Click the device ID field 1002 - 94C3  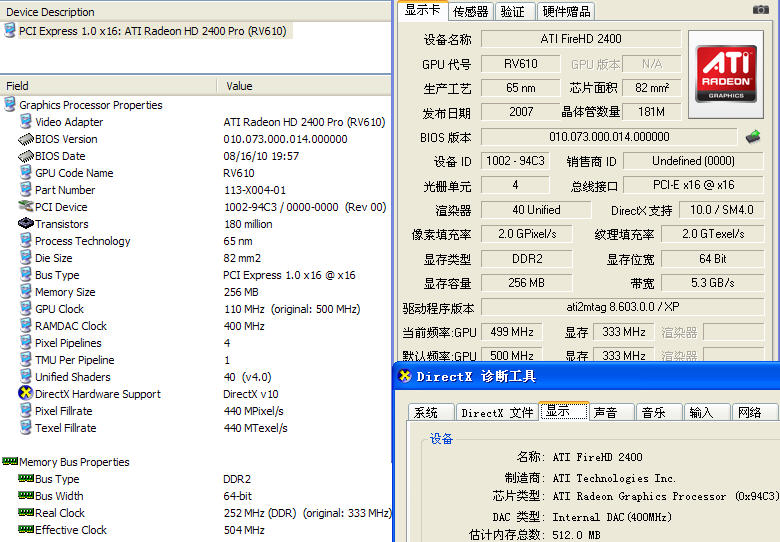515,161
